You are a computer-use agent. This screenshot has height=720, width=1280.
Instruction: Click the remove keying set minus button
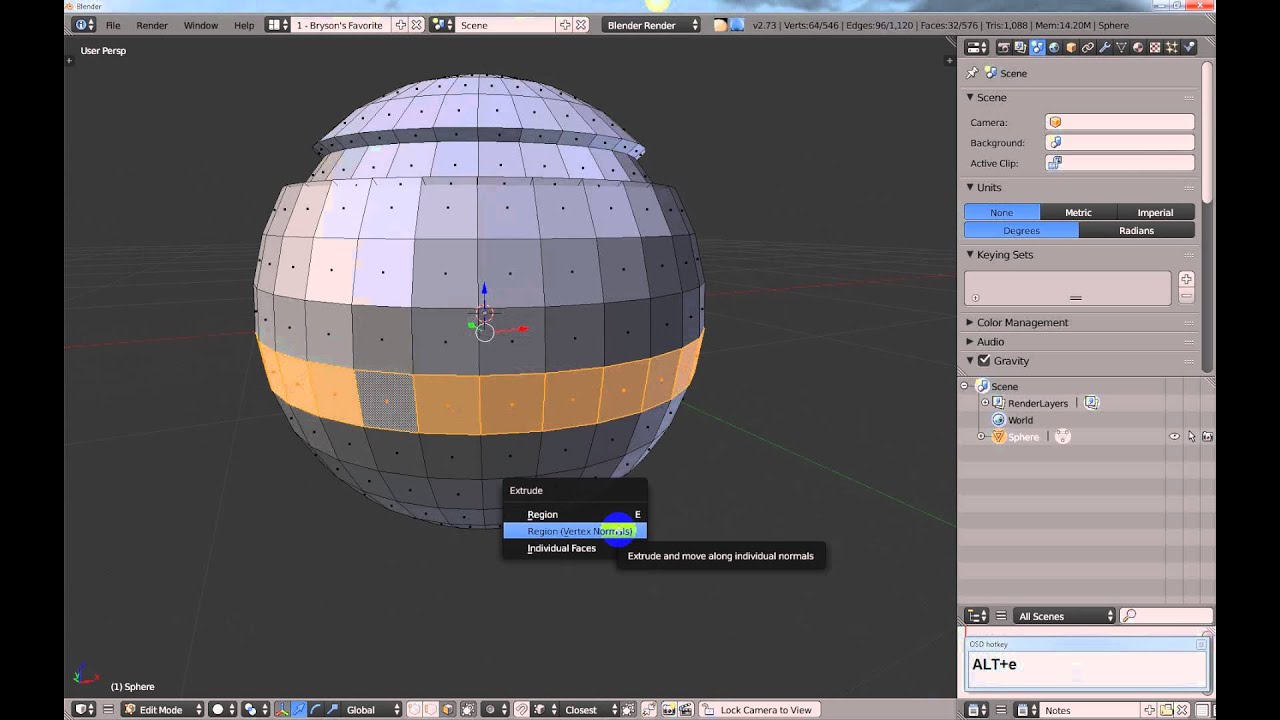pos(1186,296)
